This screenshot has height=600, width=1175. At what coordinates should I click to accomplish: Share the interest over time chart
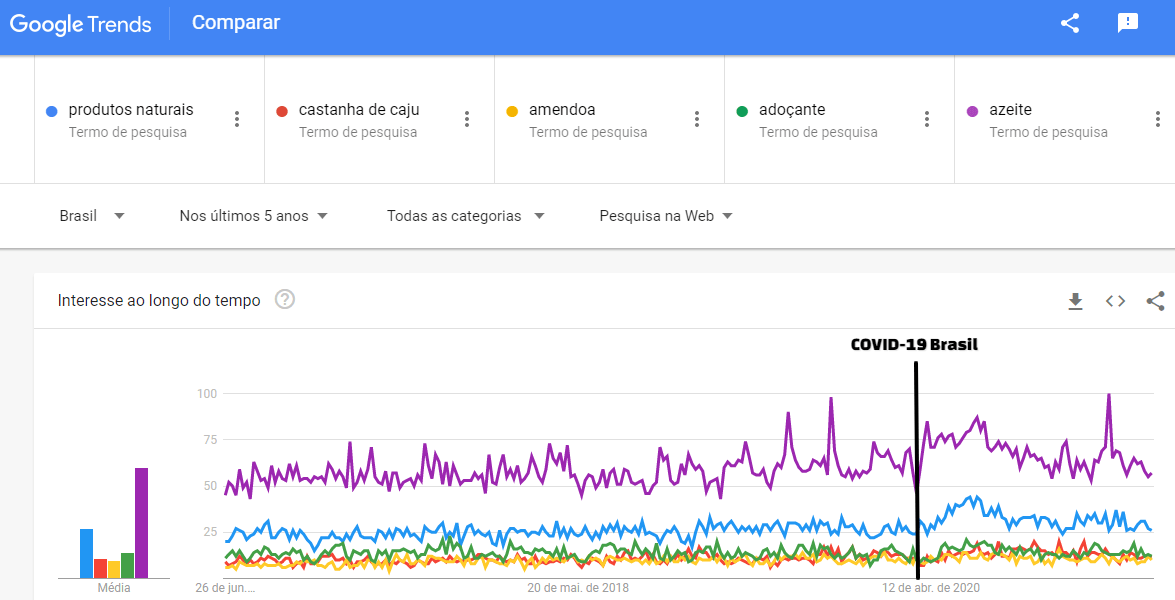point(1155,301)
